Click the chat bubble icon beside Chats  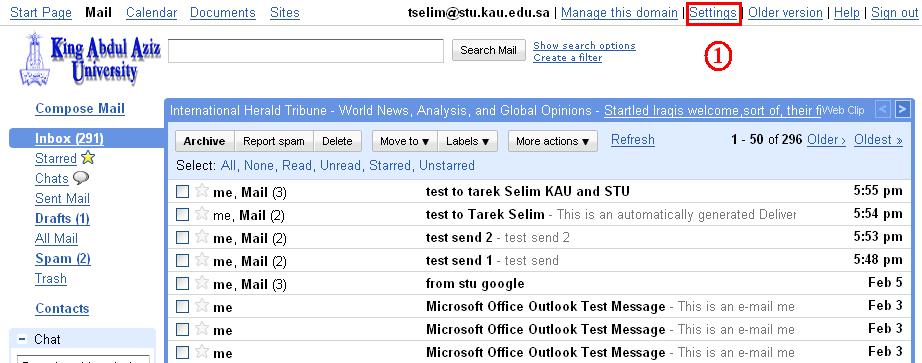pos(81,178)
